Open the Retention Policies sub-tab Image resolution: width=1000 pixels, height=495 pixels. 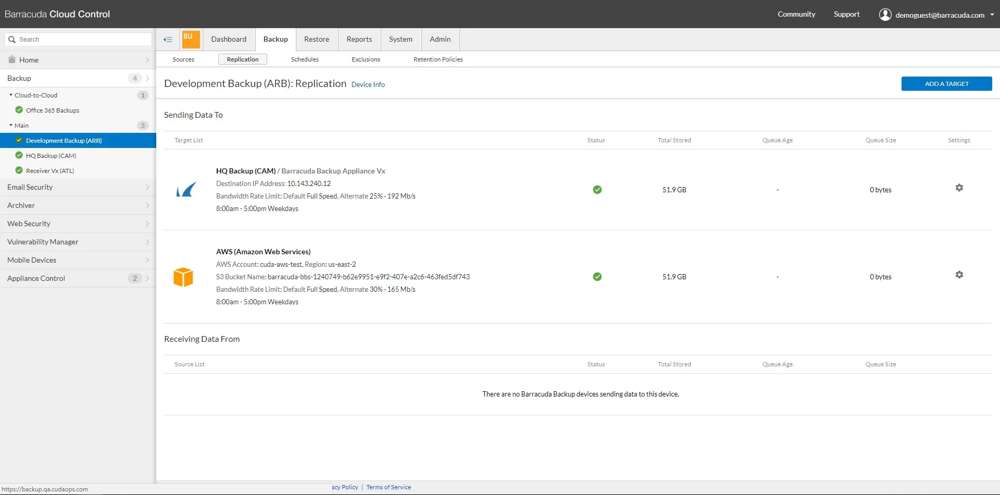pos(438,59)
